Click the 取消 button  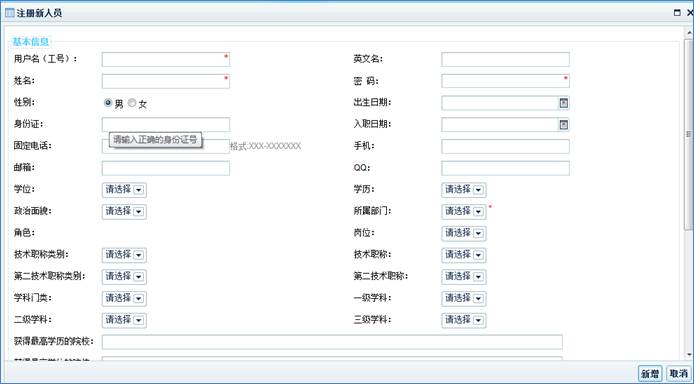[x=679, y=374]
